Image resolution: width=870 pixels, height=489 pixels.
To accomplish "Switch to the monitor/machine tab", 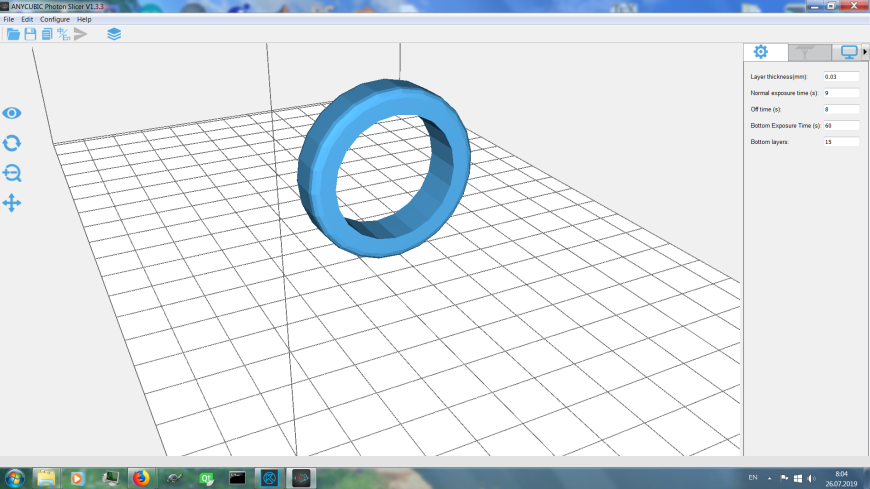I will tap(848, 52).
